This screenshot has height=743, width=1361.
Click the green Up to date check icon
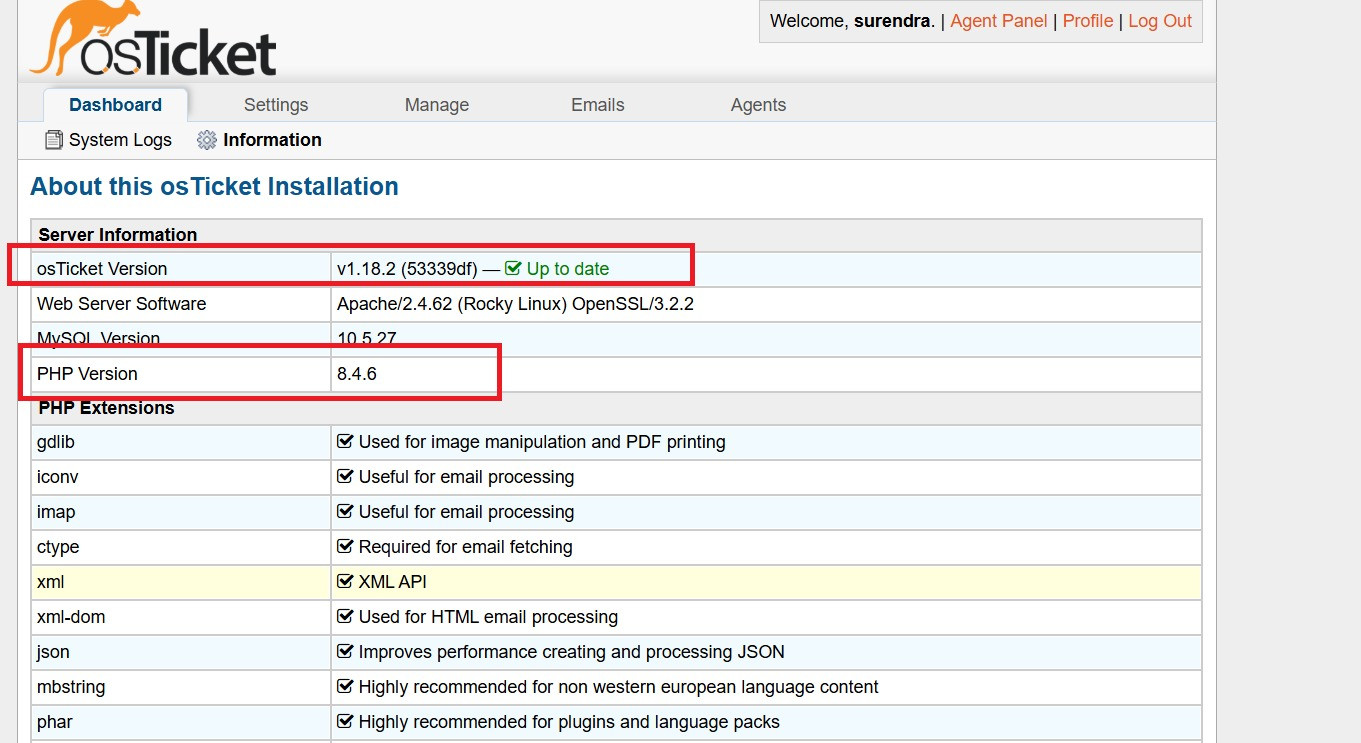click(x=513, y=268)
